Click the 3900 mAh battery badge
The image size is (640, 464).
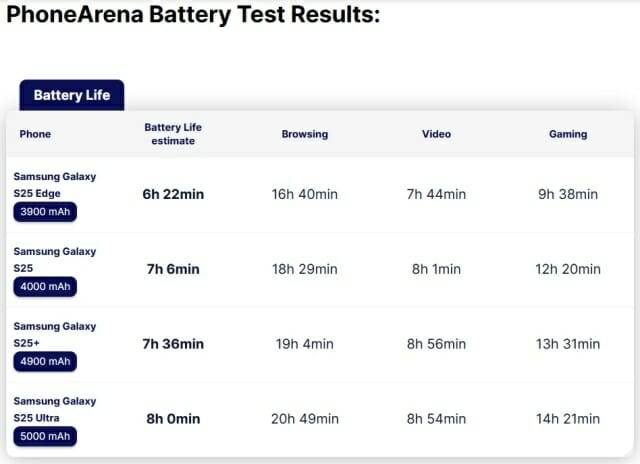(x=45, y=212)
